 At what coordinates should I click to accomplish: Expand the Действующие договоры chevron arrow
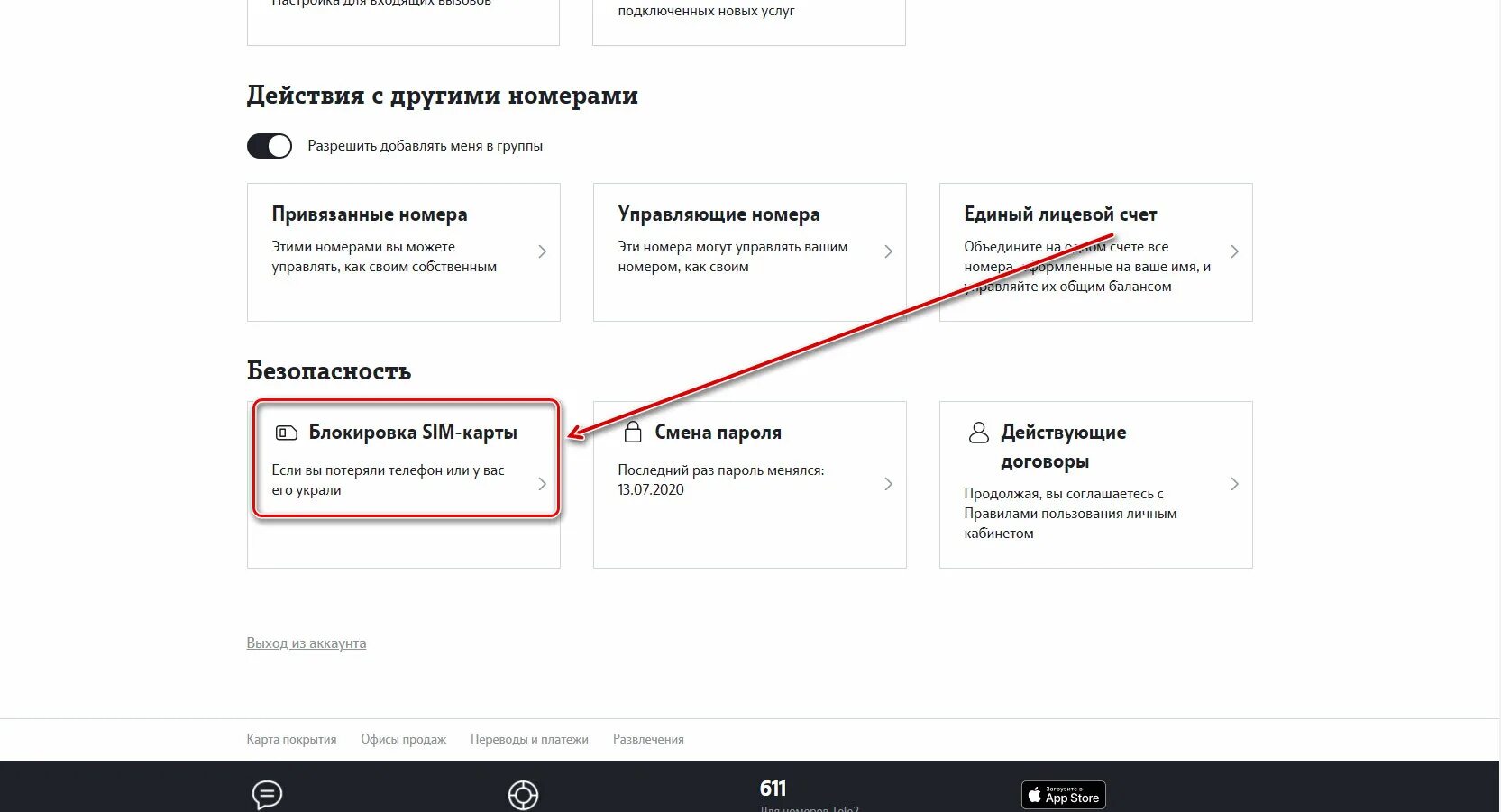1234,484
